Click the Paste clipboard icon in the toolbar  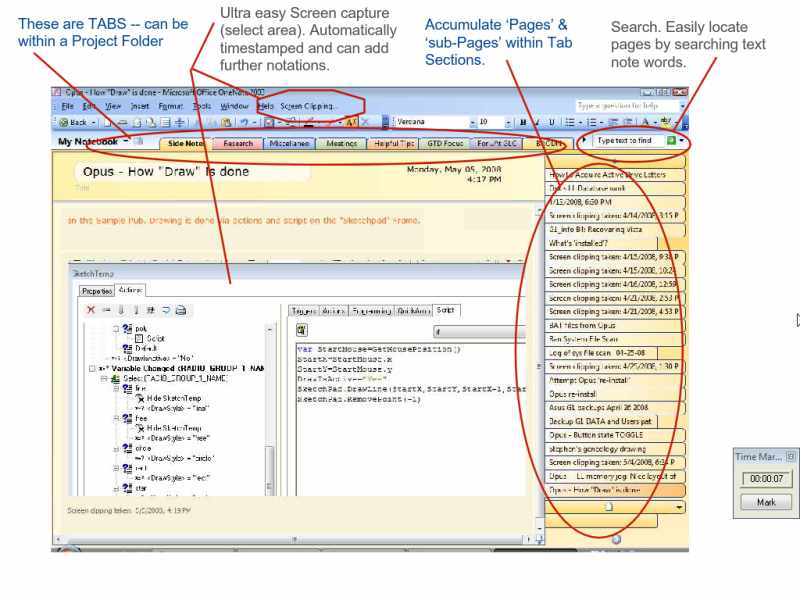coord(227,122)
